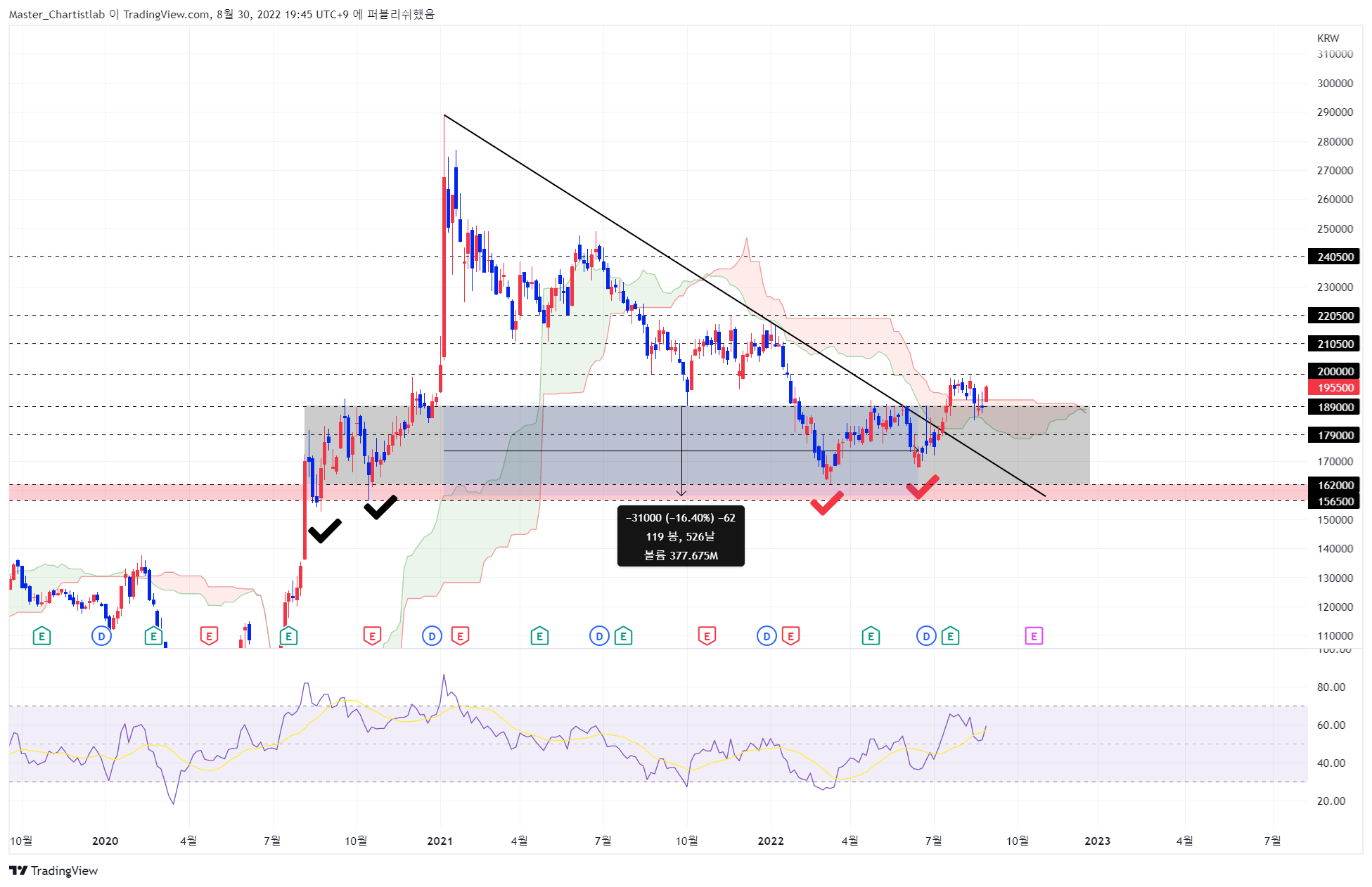1372x887 pixels.
Task: Click blue dividend D marker of June 2022
Action: click(926, 637)
